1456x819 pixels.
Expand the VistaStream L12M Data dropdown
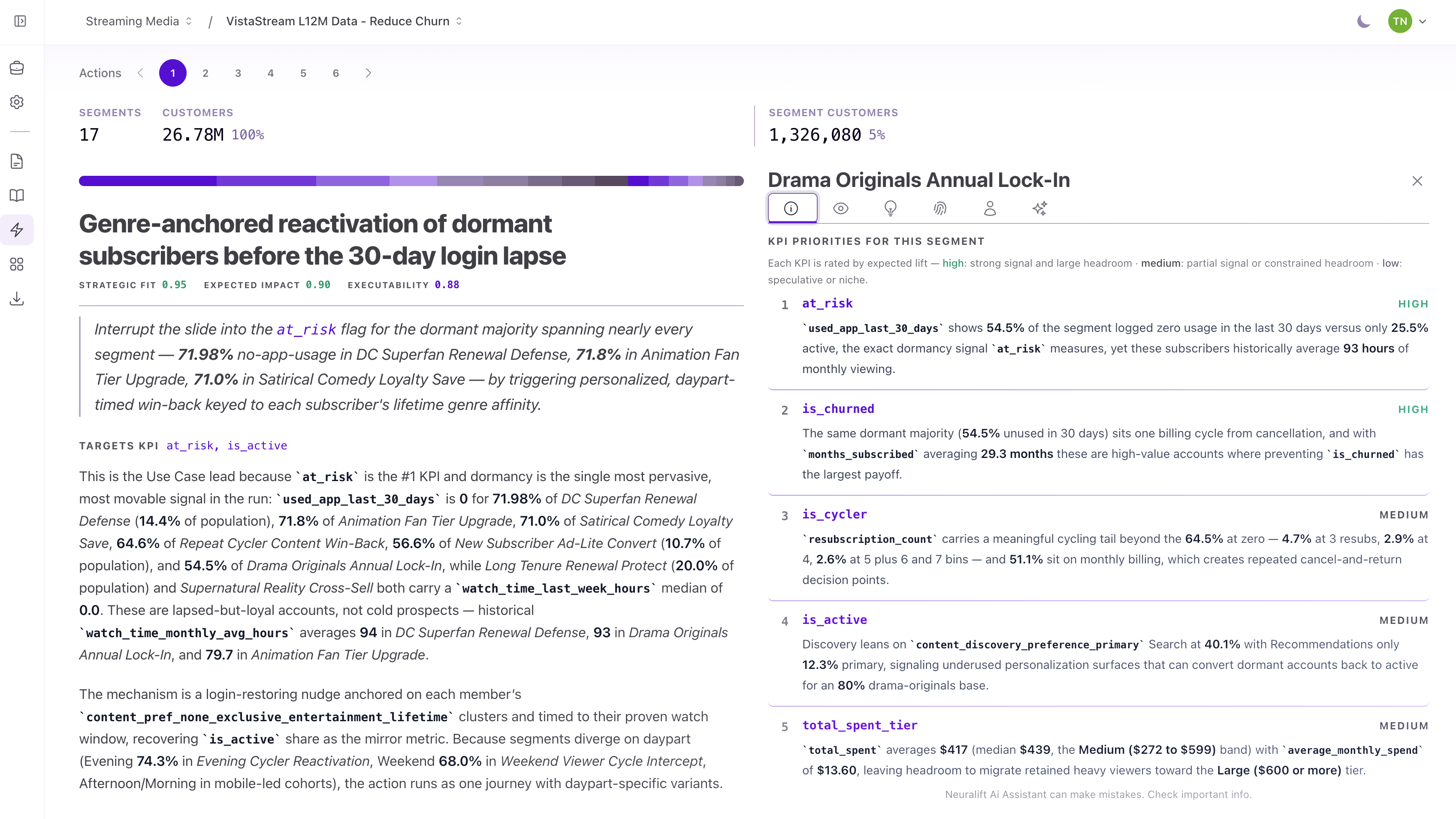pos(344,21)
